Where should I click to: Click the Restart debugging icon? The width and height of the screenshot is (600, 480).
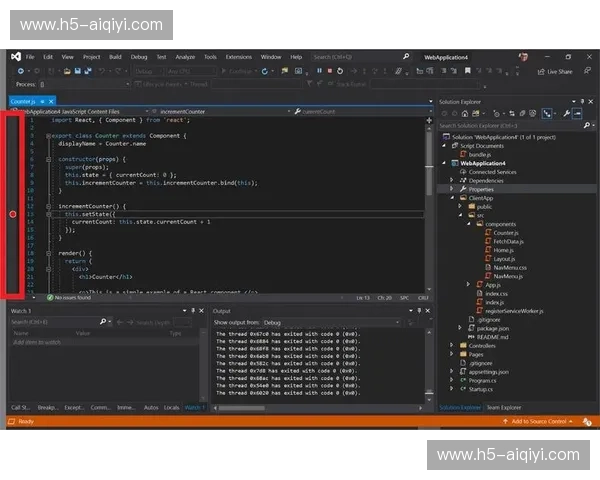point(340,71)
